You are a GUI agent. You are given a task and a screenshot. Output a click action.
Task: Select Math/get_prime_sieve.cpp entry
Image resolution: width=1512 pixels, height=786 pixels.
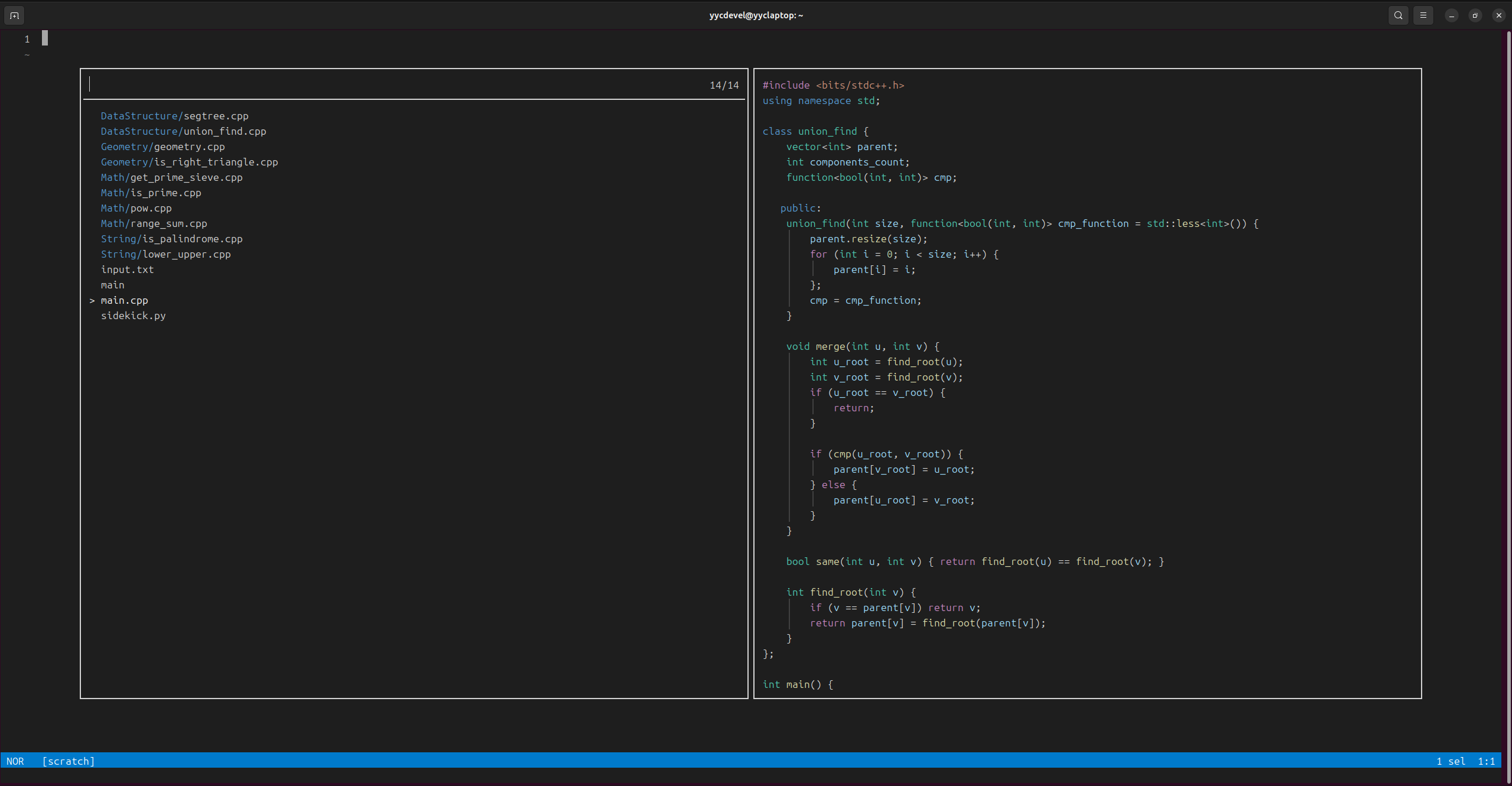coord(171,177)
